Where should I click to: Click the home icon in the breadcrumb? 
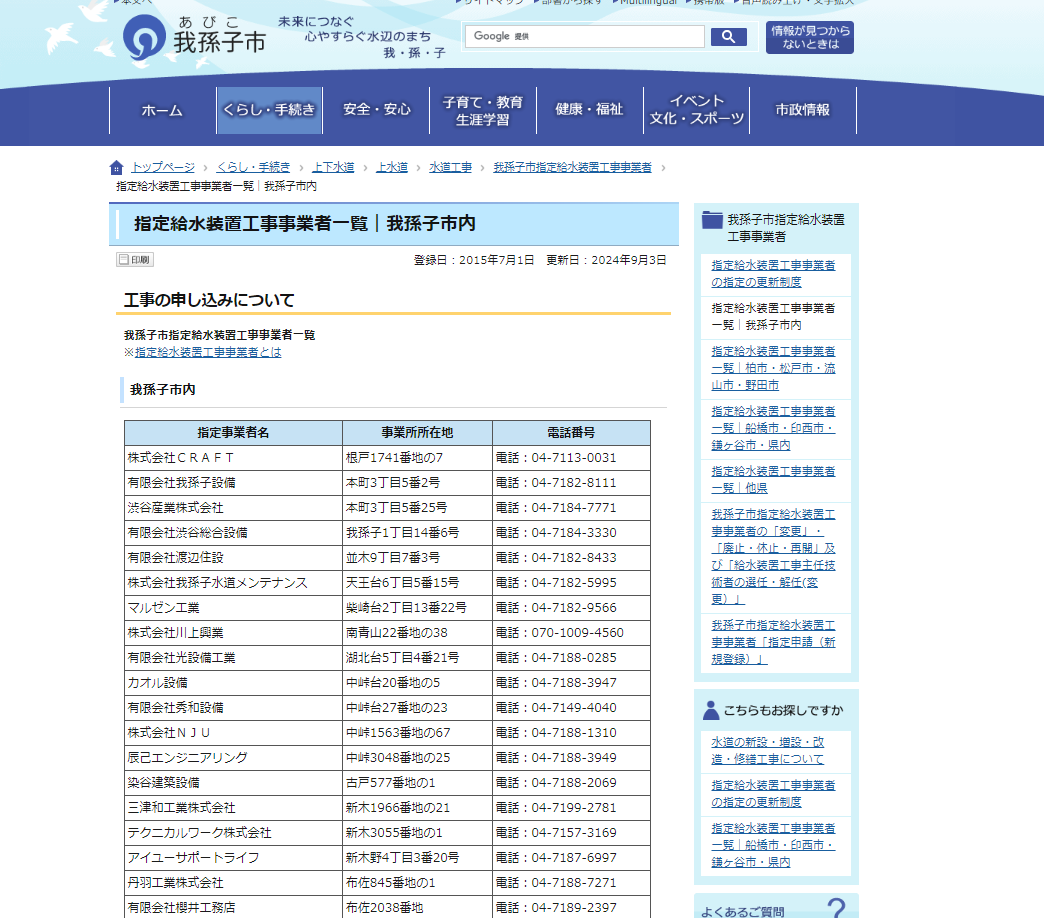[x=117, y=168]
